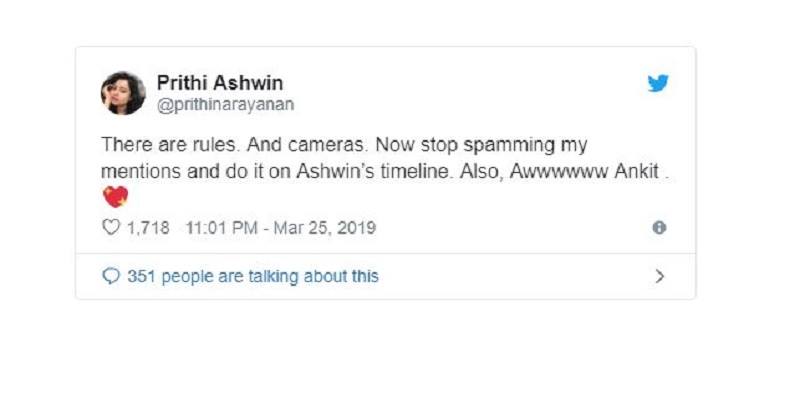Click the "There are rules" tweet sentence

coord(170,144)
